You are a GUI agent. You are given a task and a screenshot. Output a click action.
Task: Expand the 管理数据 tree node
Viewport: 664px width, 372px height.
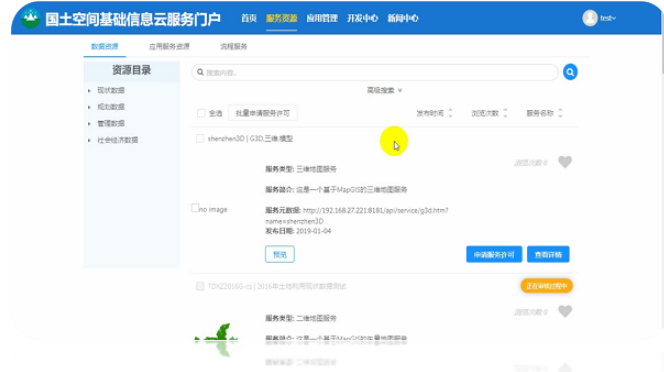89,124
